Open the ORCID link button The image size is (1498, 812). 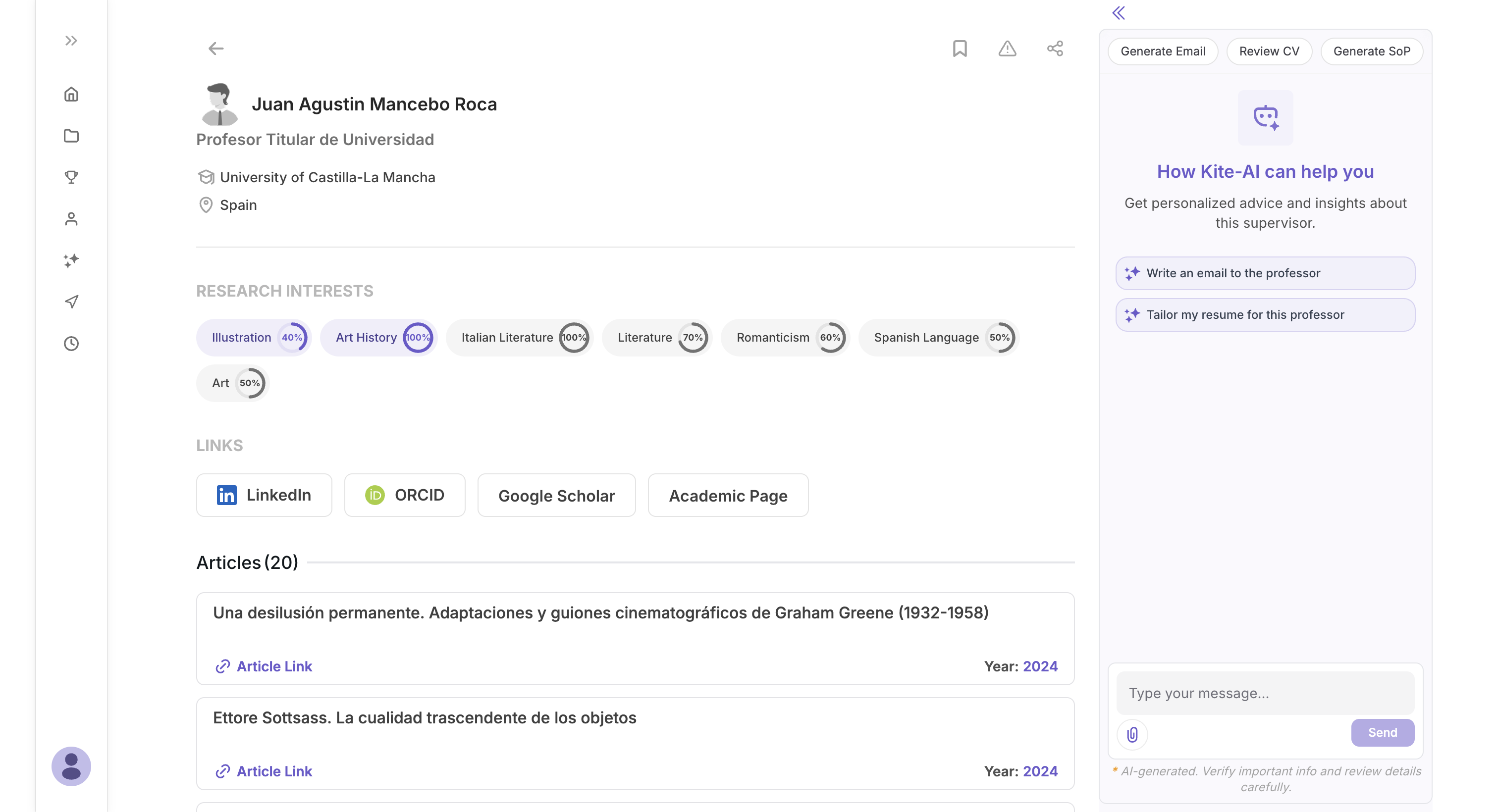click(x=405, y=495)
